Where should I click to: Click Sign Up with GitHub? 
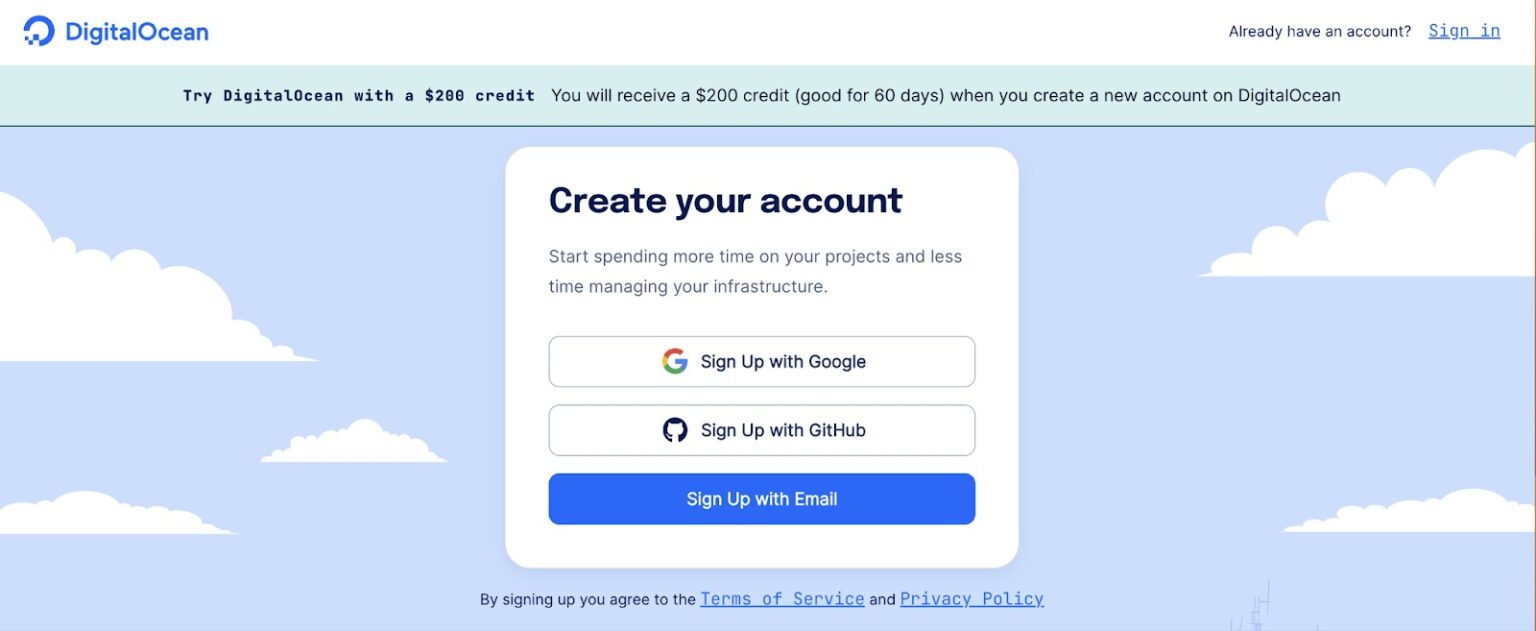(761, 430)
